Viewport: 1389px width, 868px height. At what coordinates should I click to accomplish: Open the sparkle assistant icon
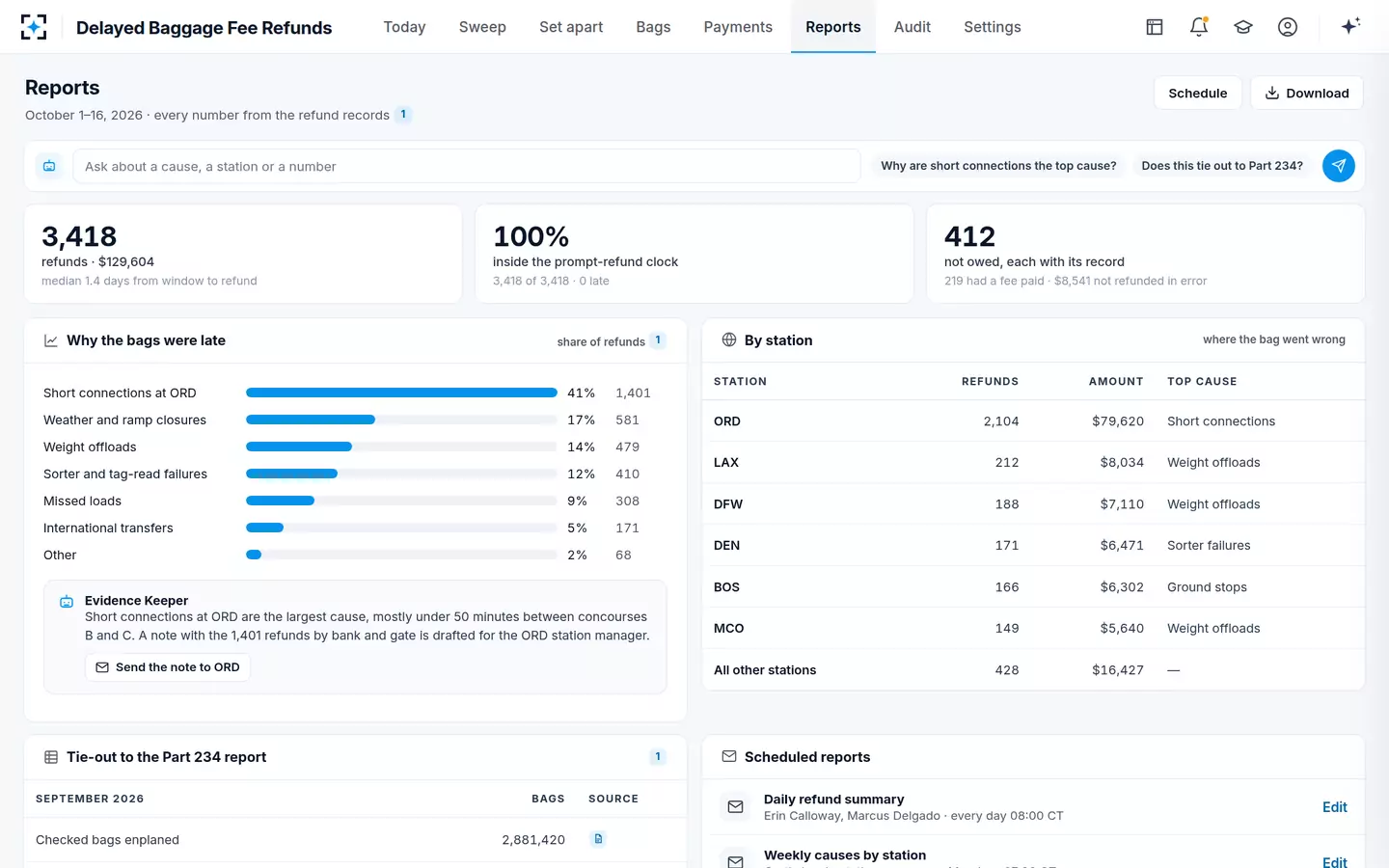[x=1350, y=26]
